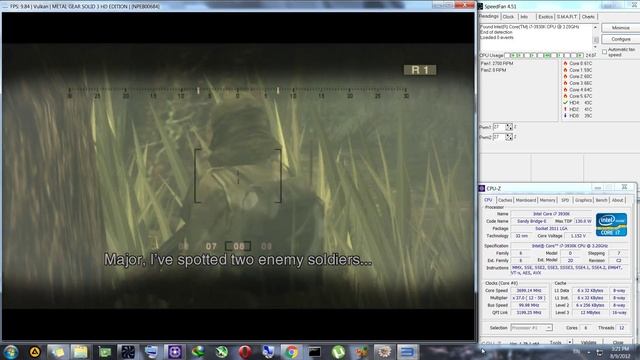Click the CPU-Z Validate button
Viewport: 640px width, 360px height.
588,342
